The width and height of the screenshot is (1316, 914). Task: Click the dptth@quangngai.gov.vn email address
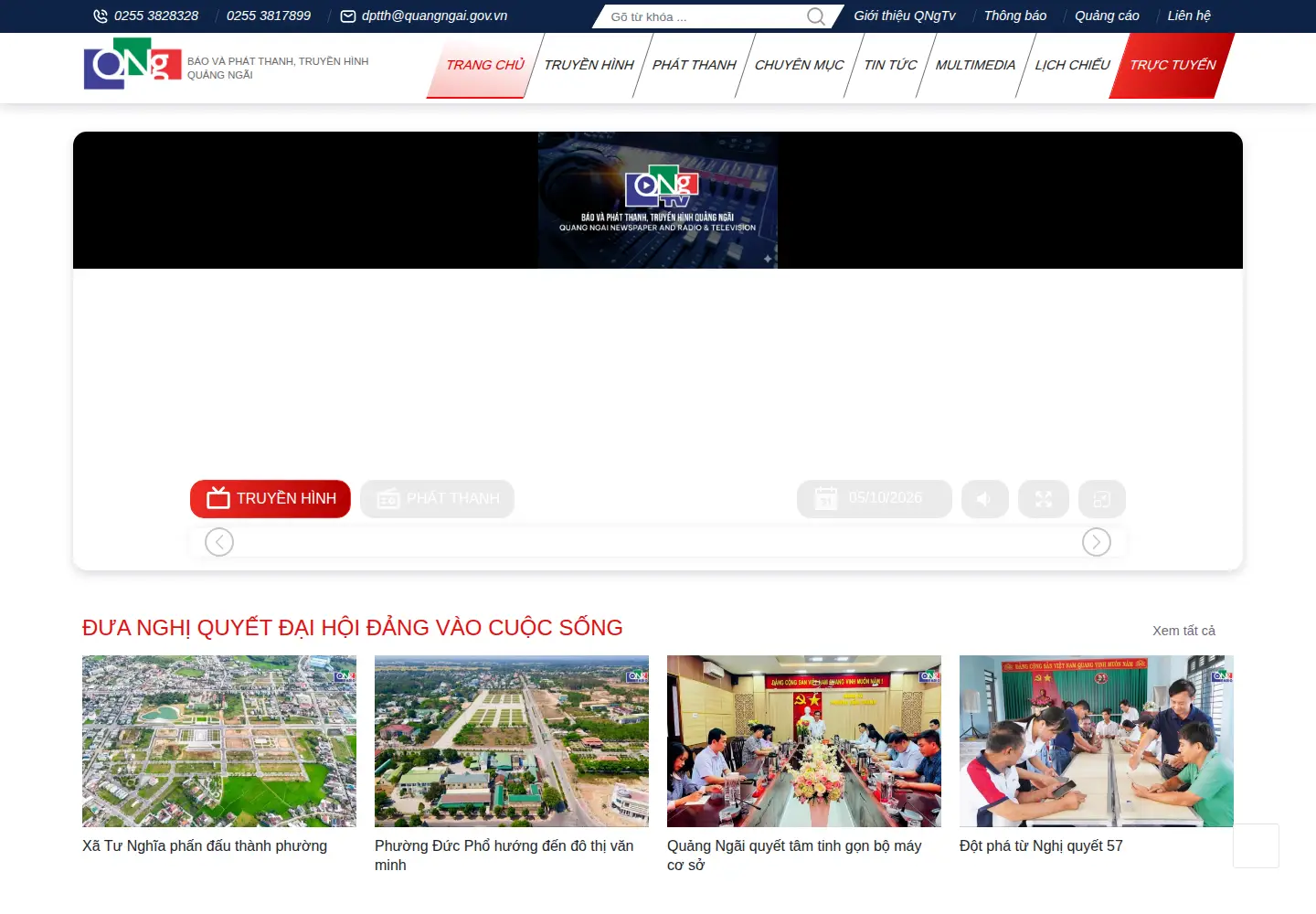[434, 16]
